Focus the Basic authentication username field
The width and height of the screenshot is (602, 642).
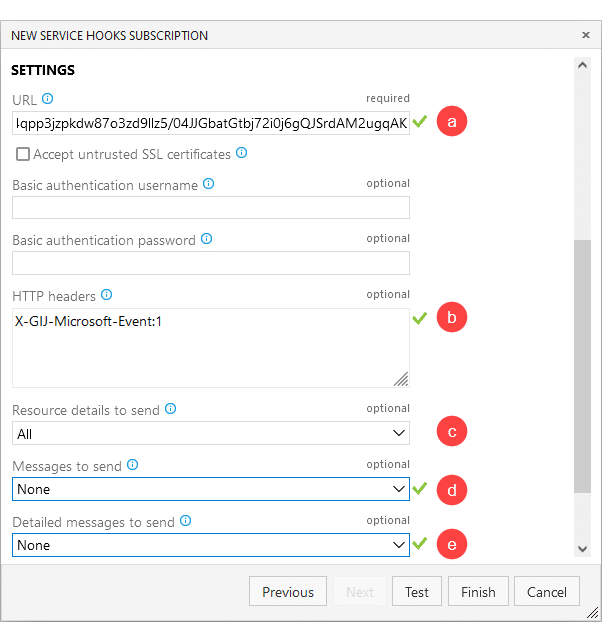tap(211, 207)
